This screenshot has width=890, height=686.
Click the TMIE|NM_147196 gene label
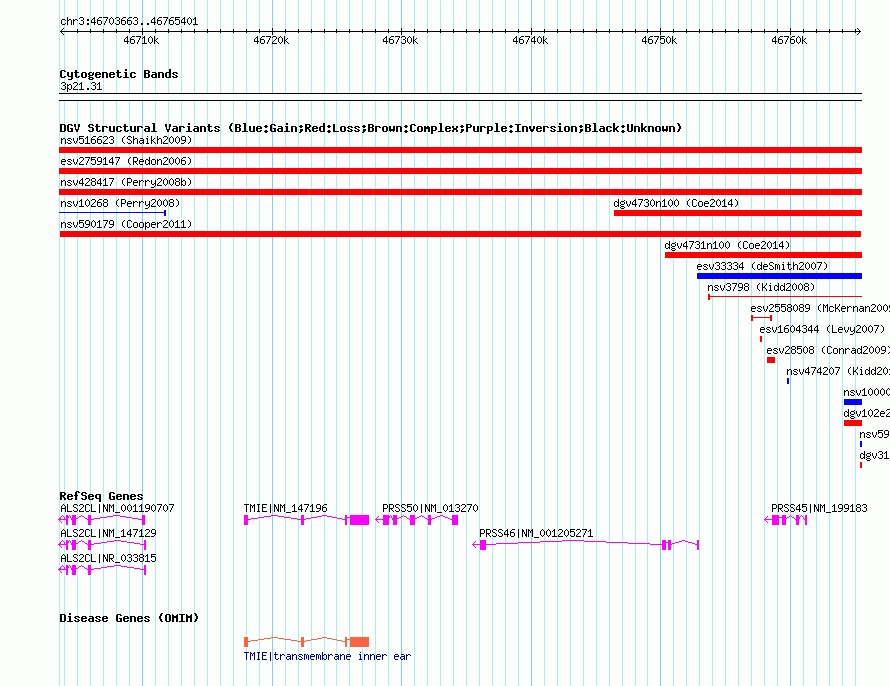coord(286,508)
